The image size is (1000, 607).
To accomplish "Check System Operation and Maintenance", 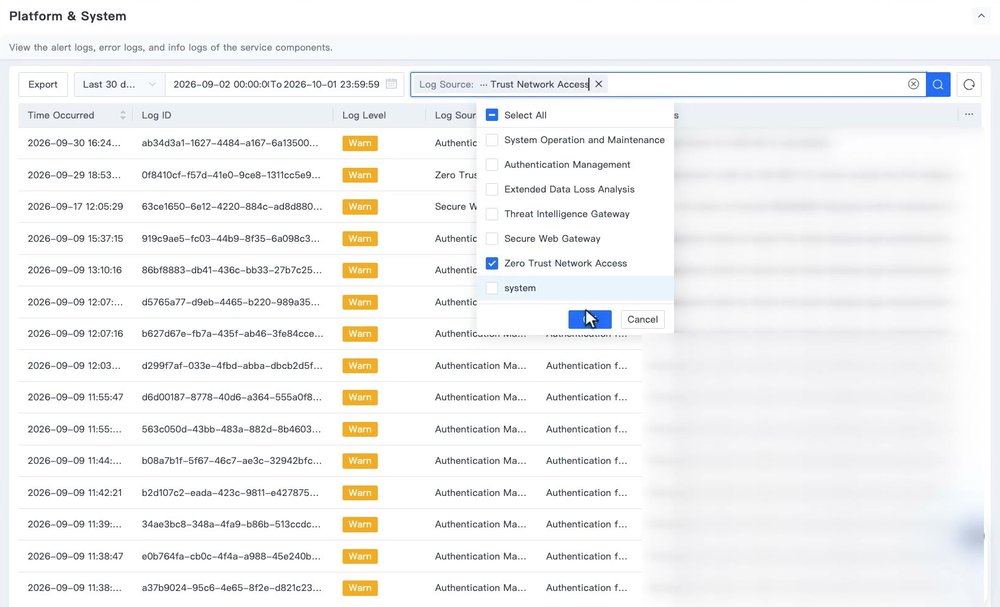I will click(492, 140).
